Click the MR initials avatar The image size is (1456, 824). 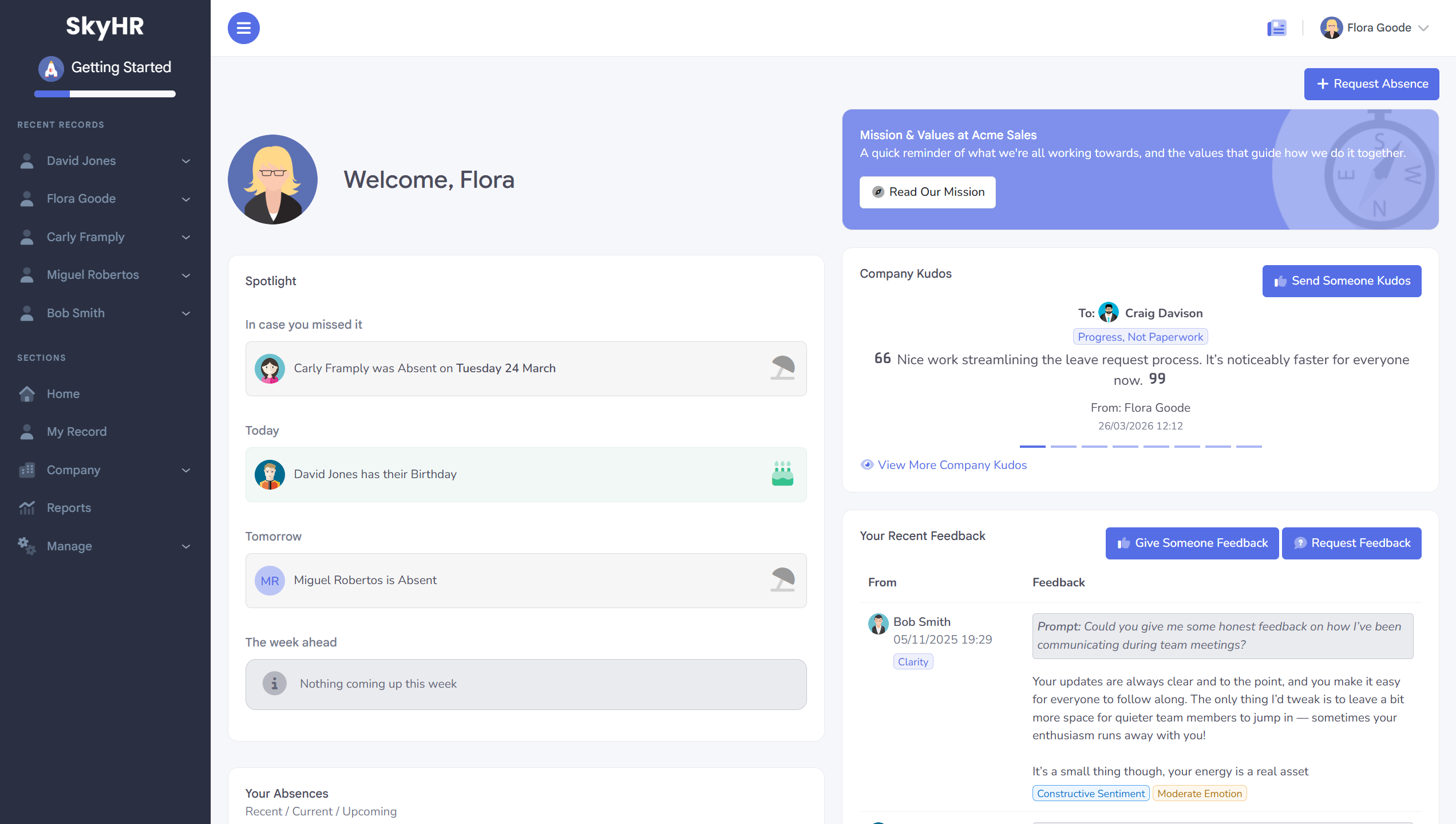(270, 581)
